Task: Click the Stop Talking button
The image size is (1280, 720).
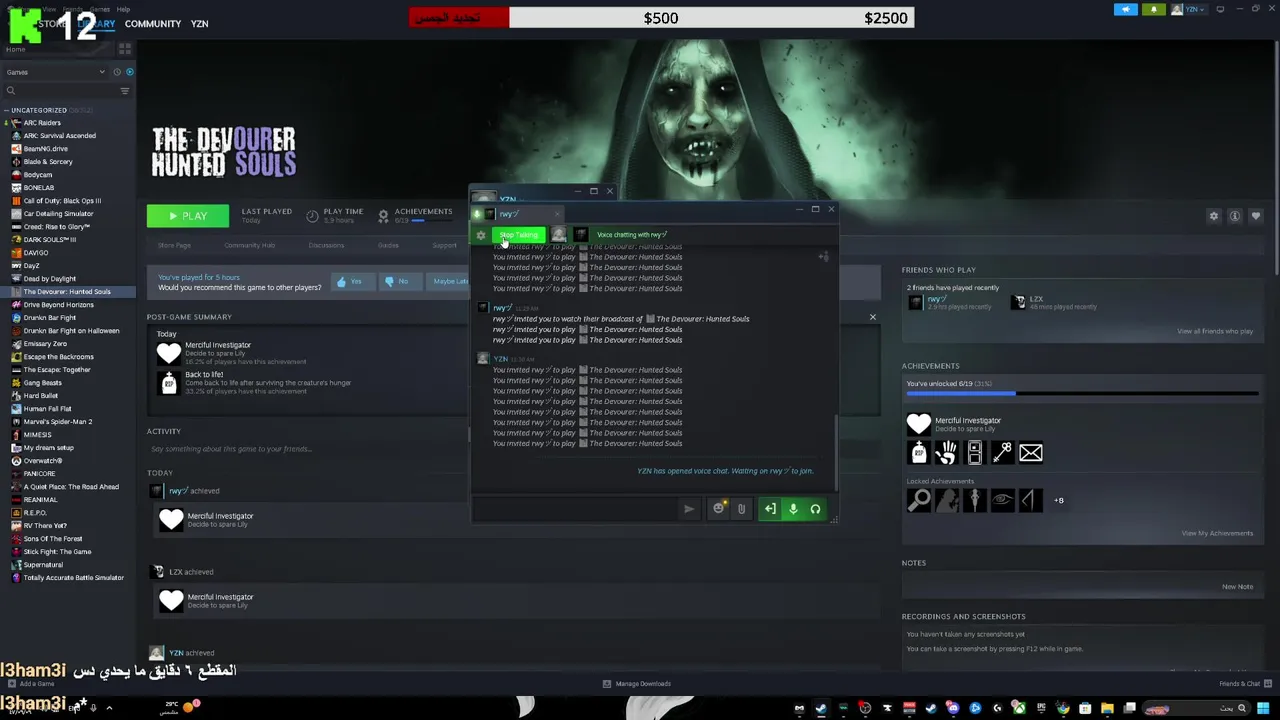Action: [x=519, y=235]
